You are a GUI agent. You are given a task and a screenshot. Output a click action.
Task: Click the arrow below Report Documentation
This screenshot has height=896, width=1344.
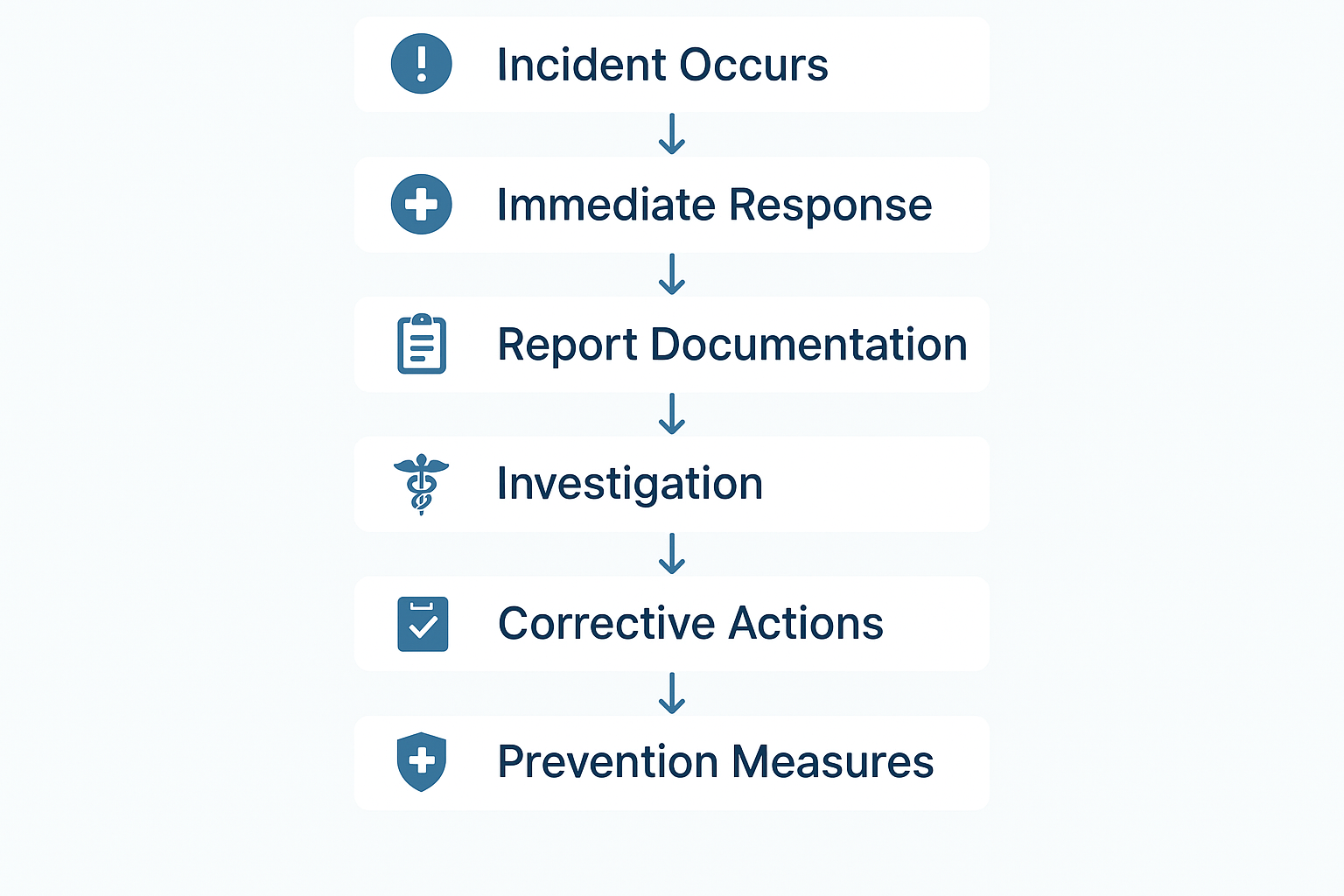click(671, 414)
